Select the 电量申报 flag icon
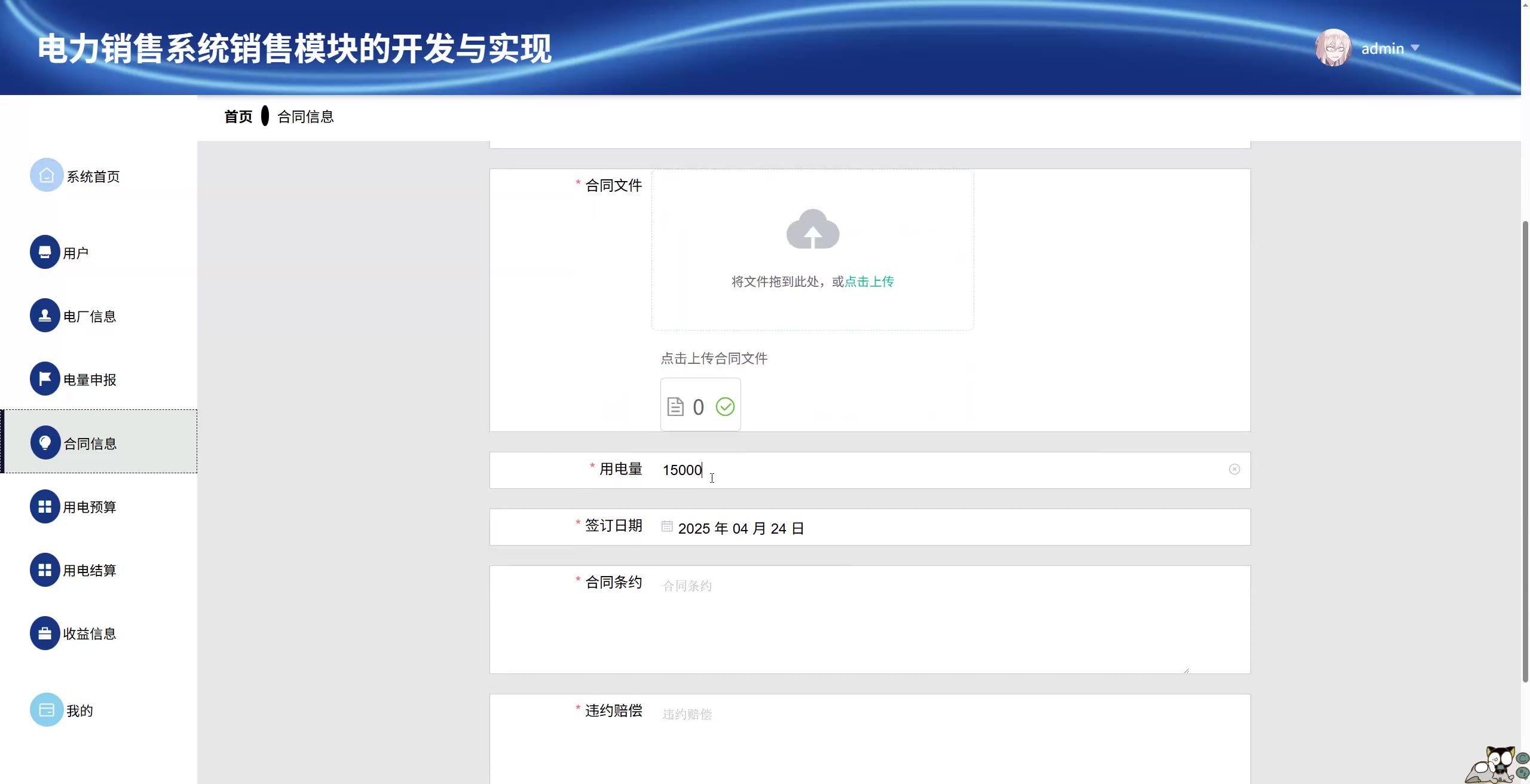The image size is (1530, 784). (x=45, y=379)
